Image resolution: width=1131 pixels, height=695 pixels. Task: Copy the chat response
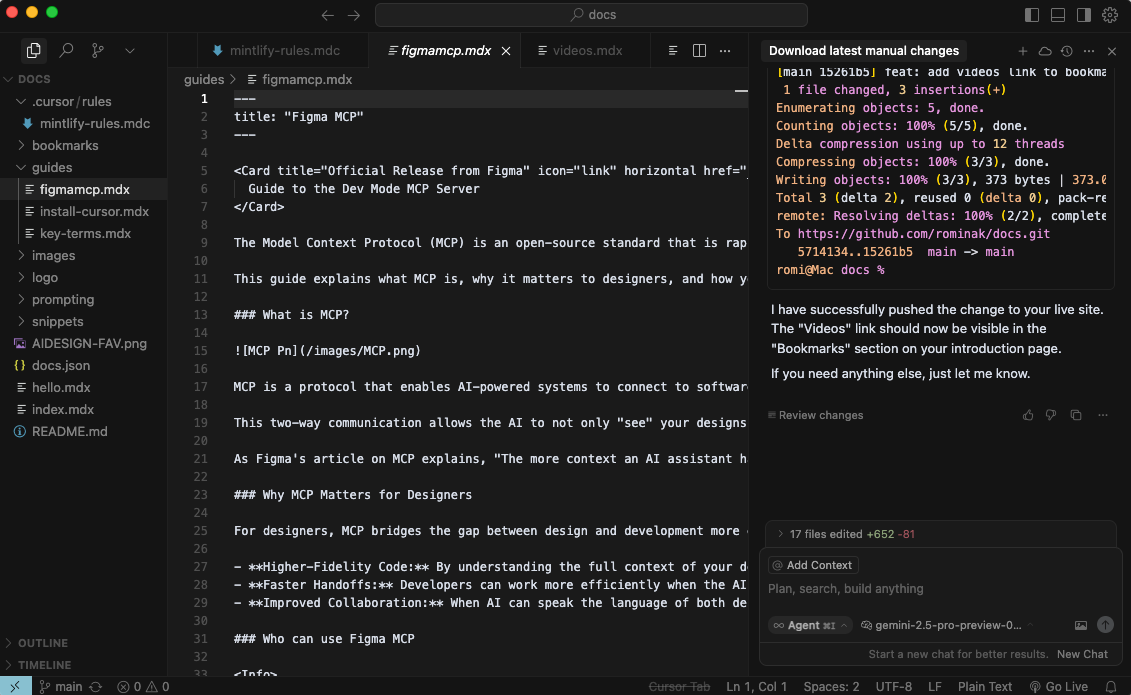[1076, 415]
